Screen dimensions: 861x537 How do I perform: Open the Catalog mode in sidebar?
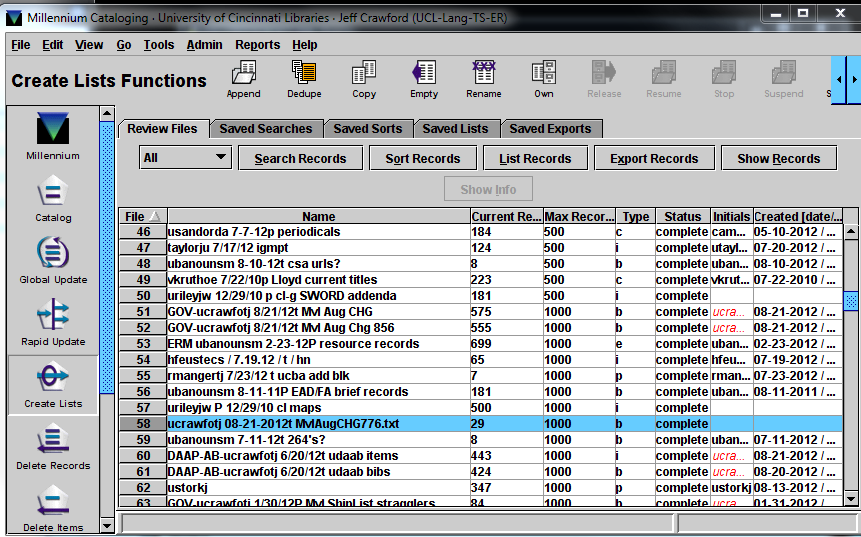point(53,197)
